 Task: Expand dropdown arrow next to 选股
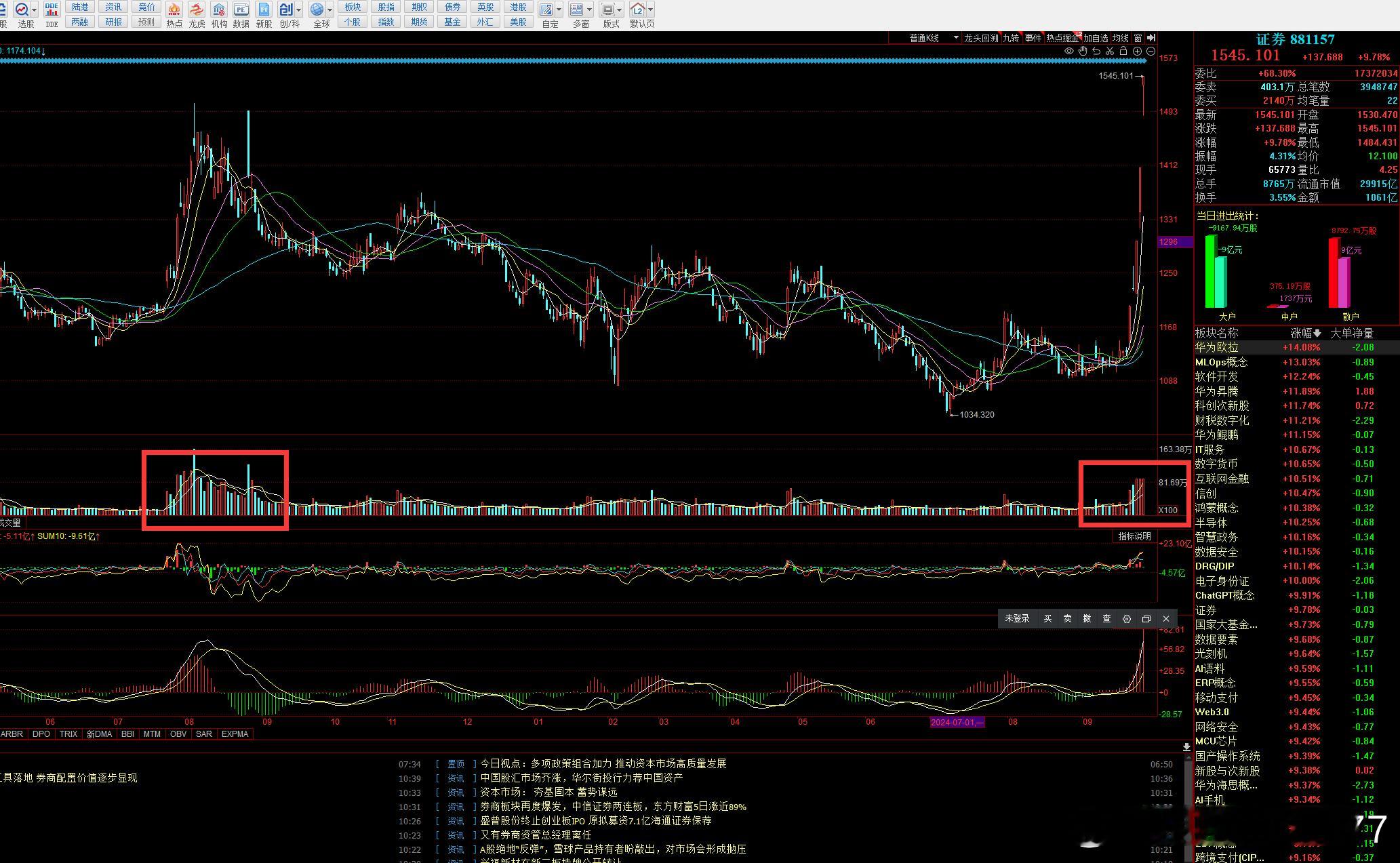34,9
